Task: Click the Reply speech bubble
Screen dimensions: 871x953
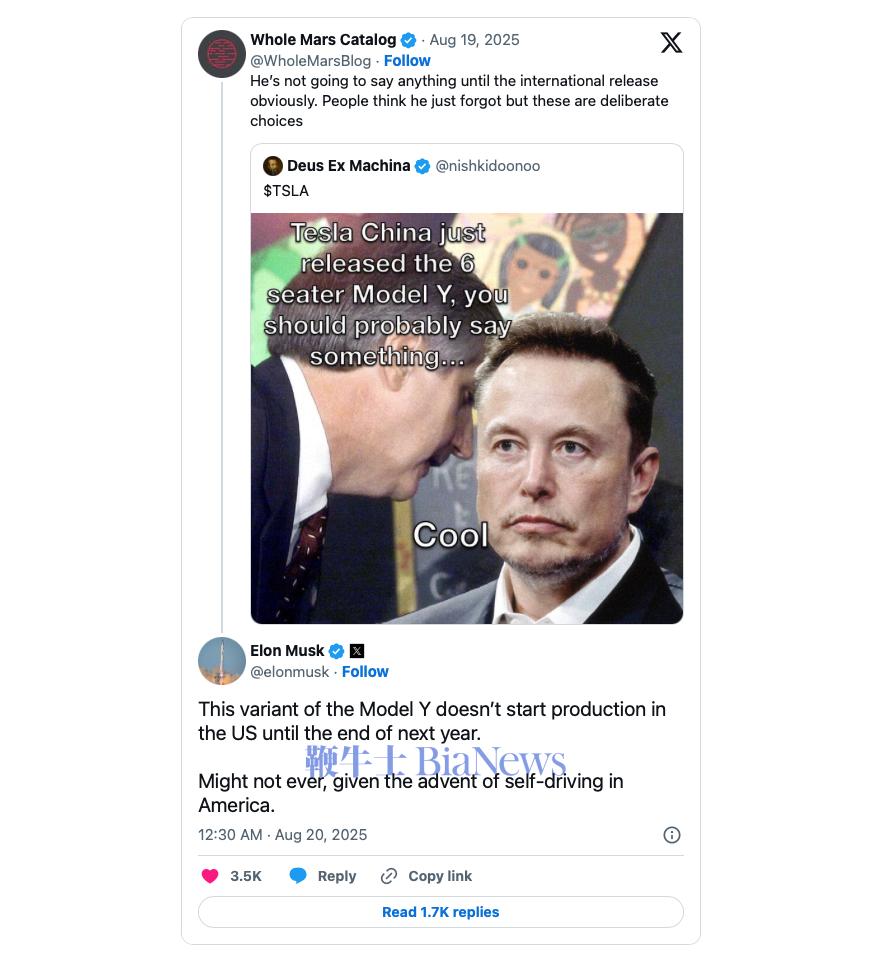Action: tap(298, 876)
